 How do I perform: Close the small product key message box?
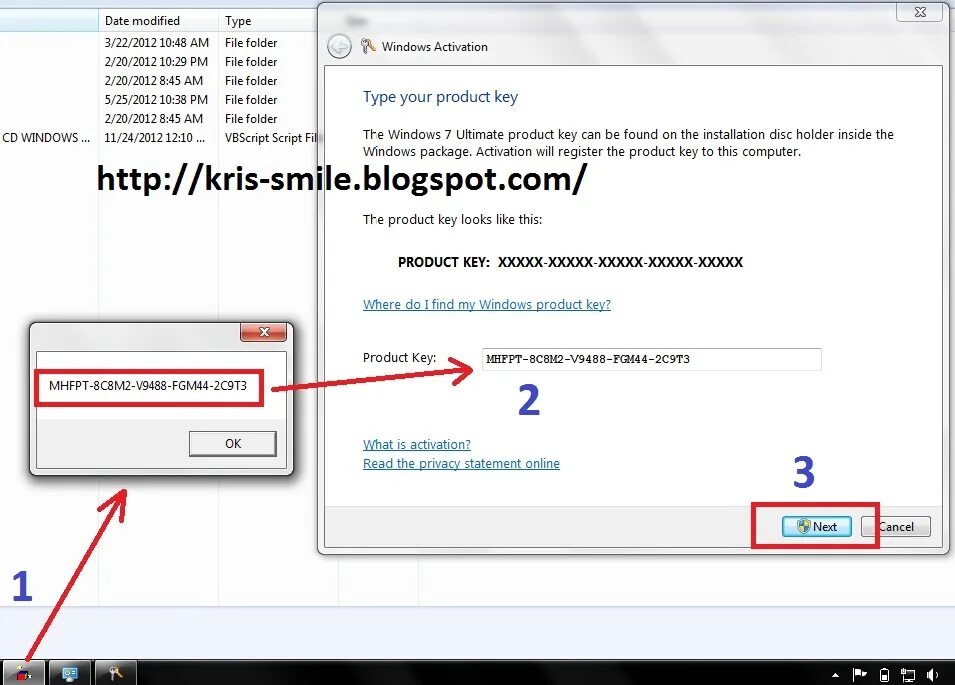coord(264,332)
